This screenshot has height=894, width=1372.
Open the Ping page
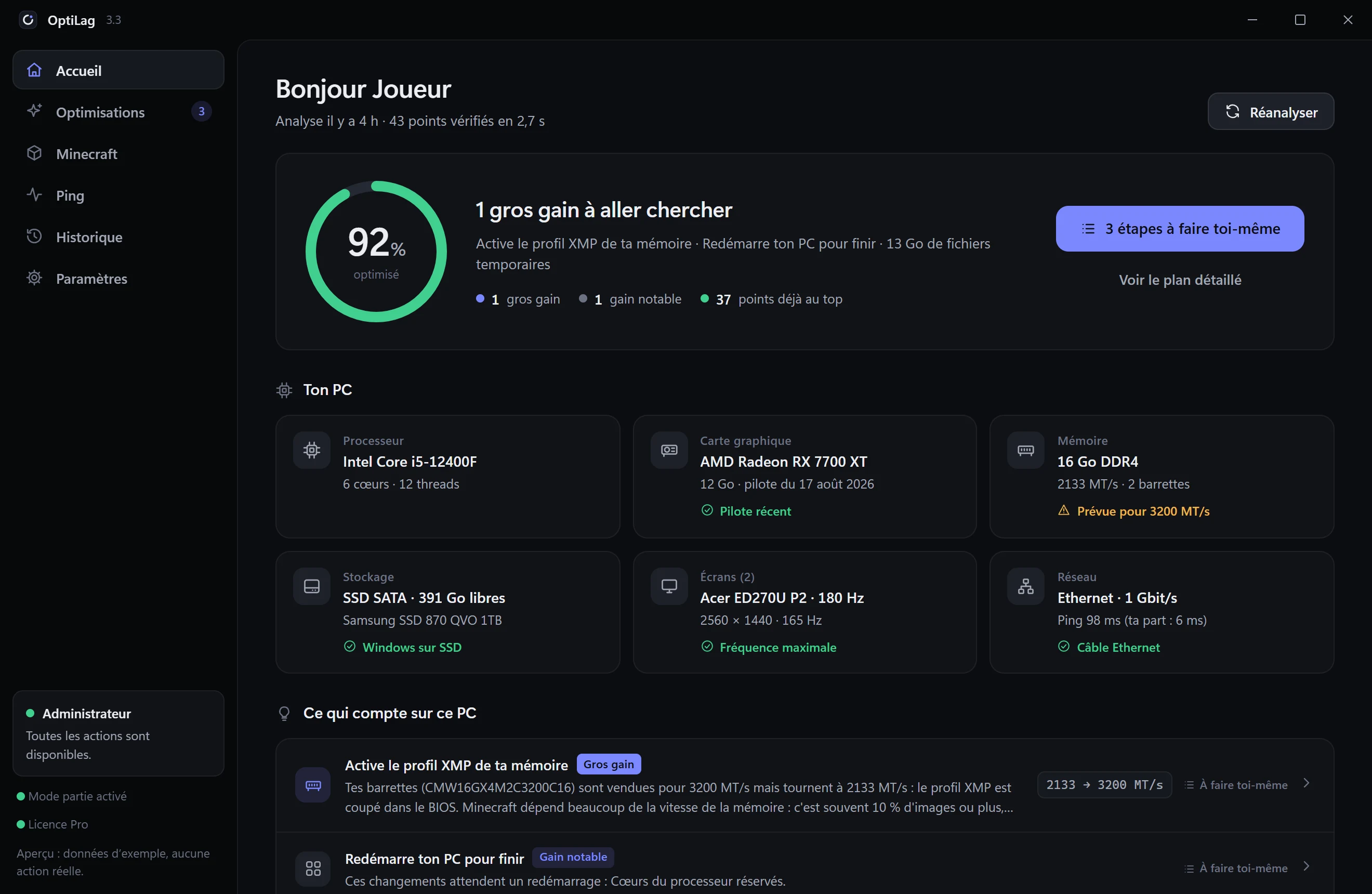tap(118, 195)
